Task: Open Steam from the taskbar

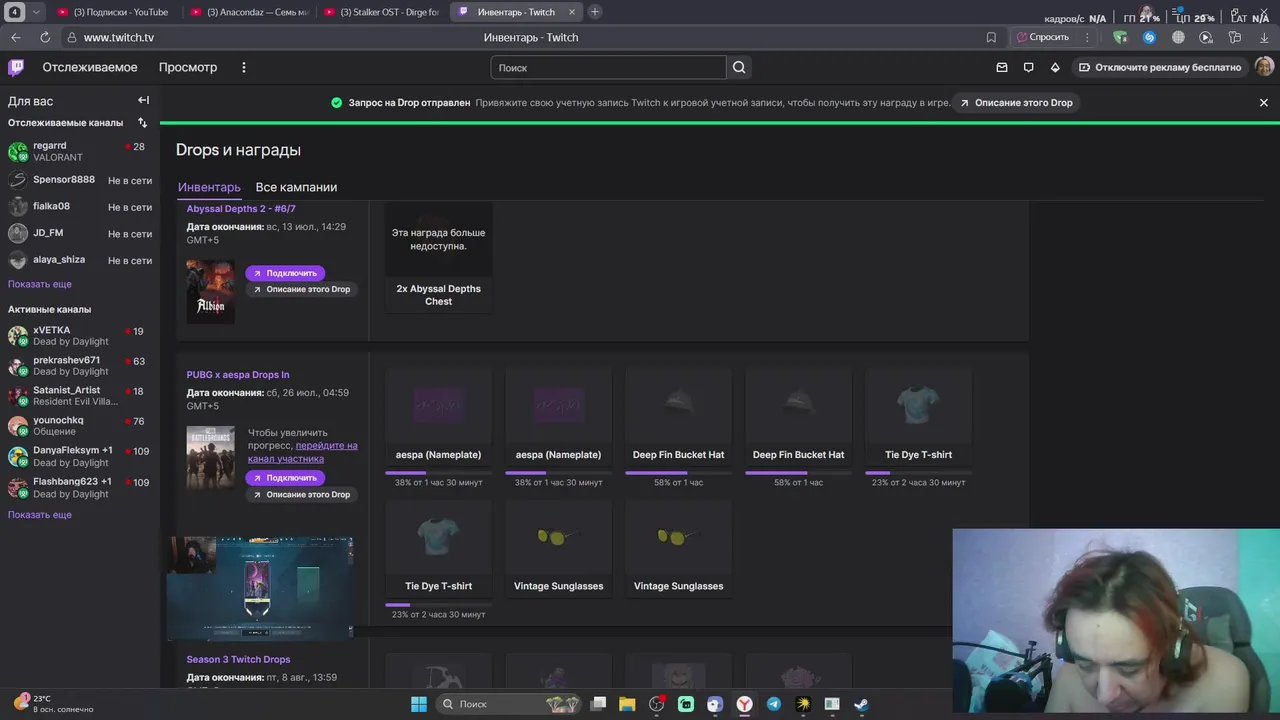Action: point(861,704)
